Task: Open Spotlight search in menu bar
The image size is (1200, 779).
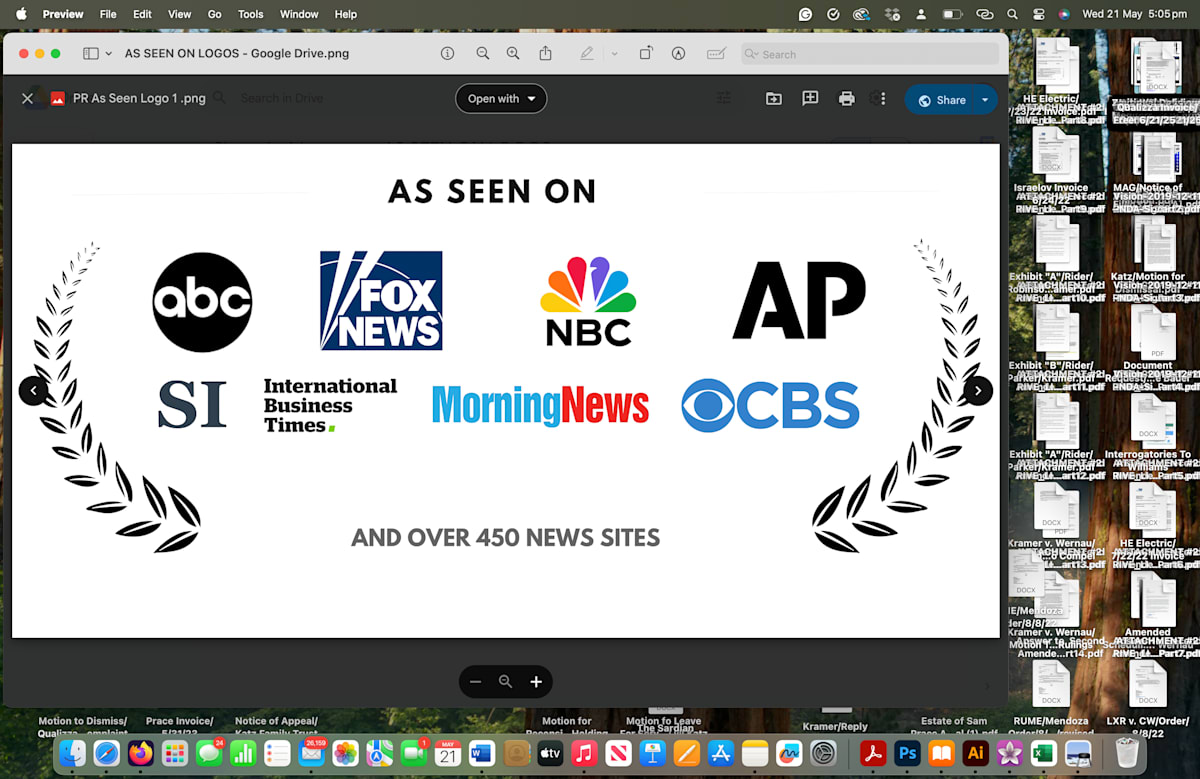Action: coord(1012,14)
